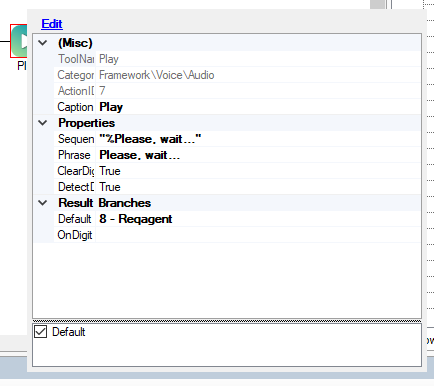Toggle the Default checkbox

pos(41,332)
